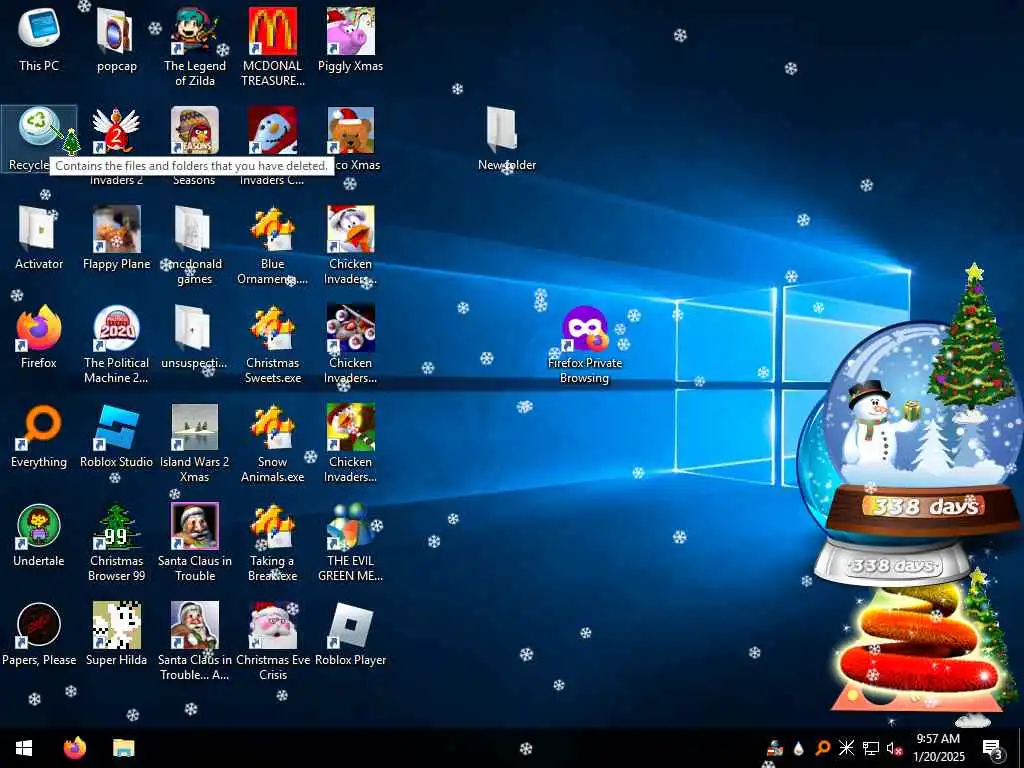1024x768 pixels.
Task: Open Christmas Browser 99 shortcut
Action: [116, 541]
